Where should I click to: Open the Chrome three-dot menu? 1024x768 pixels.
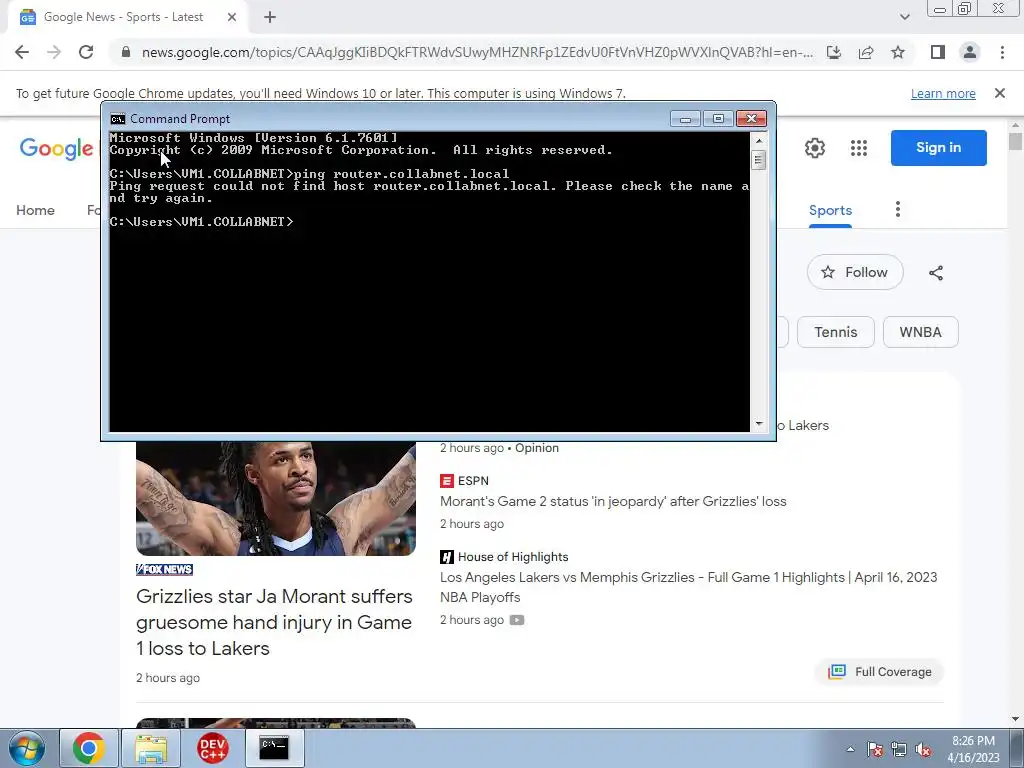[x=1002, y=52]
